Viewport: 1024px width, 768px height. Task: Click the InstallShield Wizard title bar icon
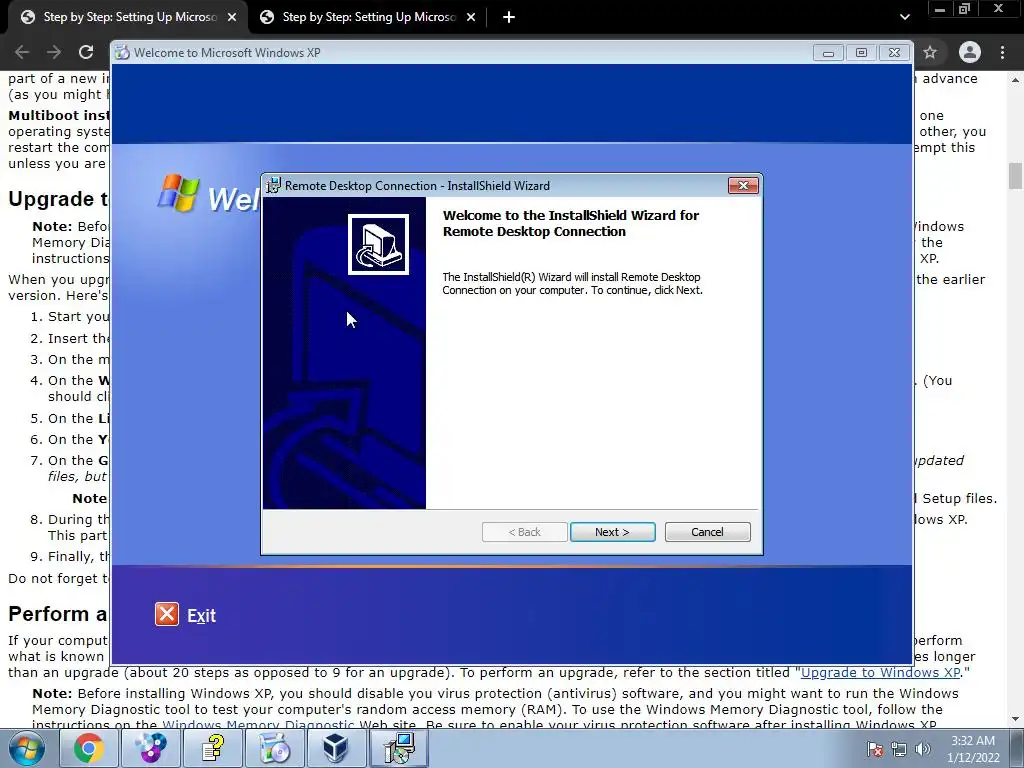pos(274,185)
